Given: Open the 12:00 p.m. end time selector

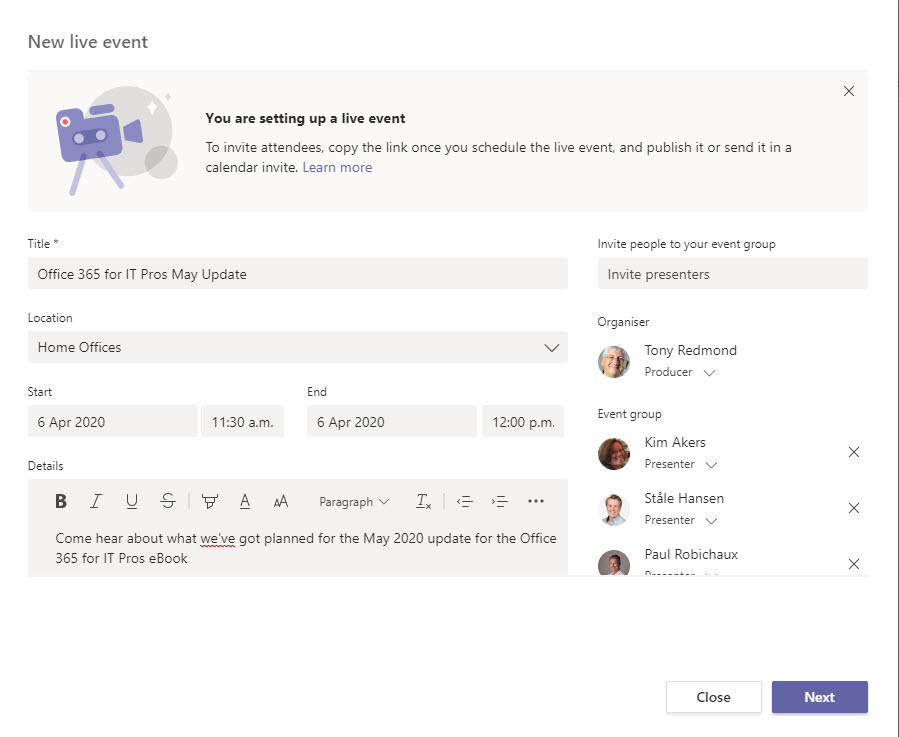Looking at the screenshot, I should [x=523, y=422].
